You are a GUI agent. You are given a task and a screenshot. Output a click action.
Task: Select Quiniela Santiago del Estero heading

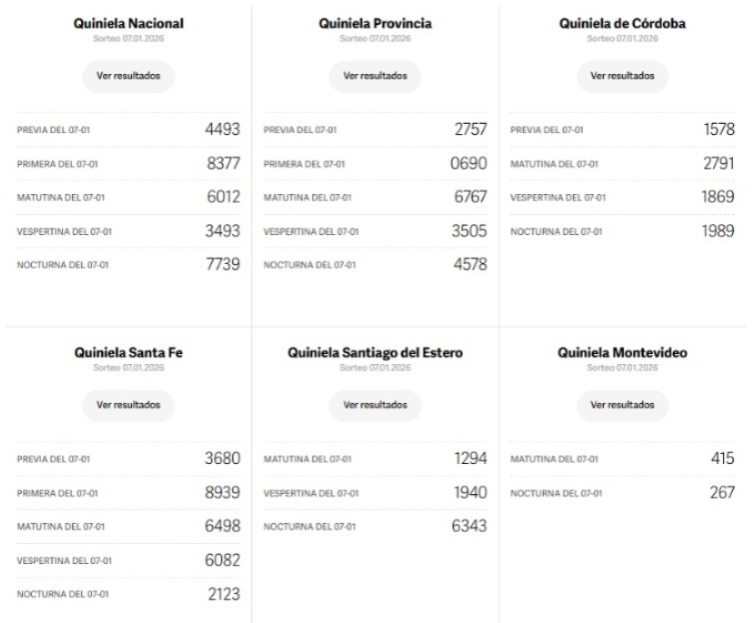click(x=375, y=352)
